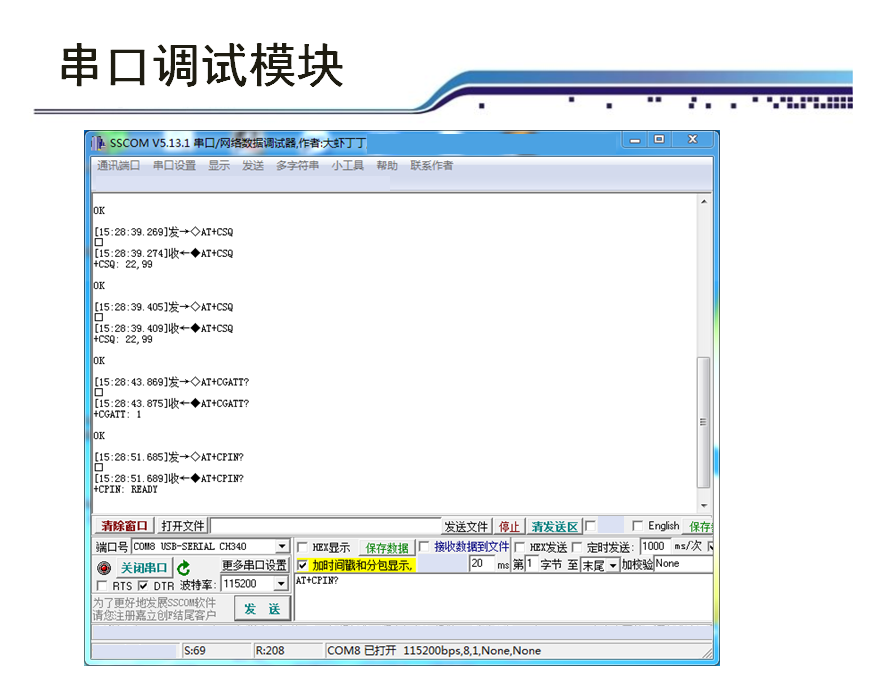This screenshot has height=683, width=881.
Task: Open the 串口设置 menu
Action: (x=174, y=165)
